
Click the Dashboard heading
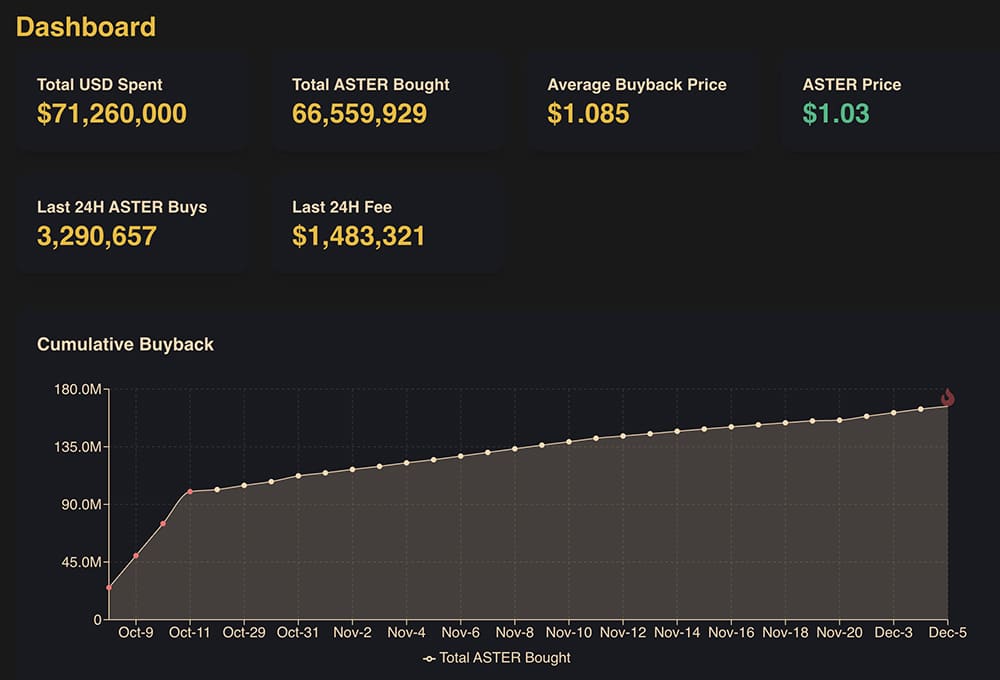pyautogui.click(x=85, y=27)
